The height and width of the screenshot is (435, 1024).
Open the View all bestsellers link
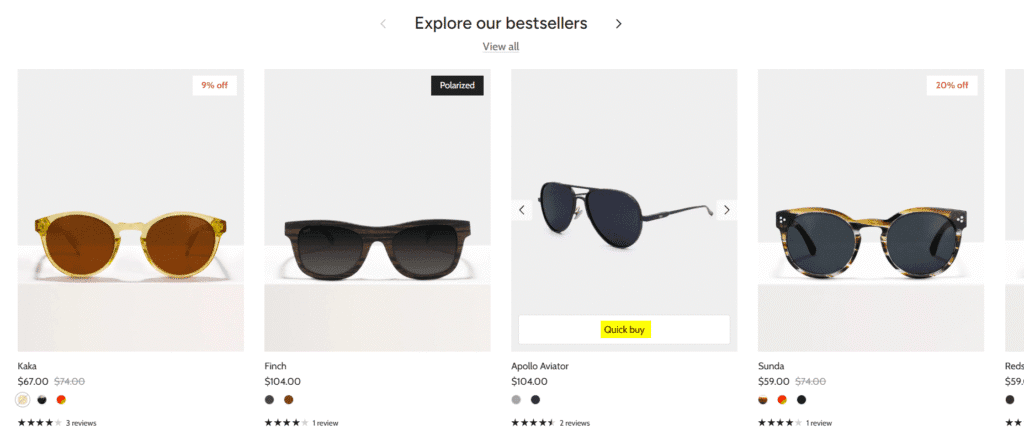(x=501, y=47)
